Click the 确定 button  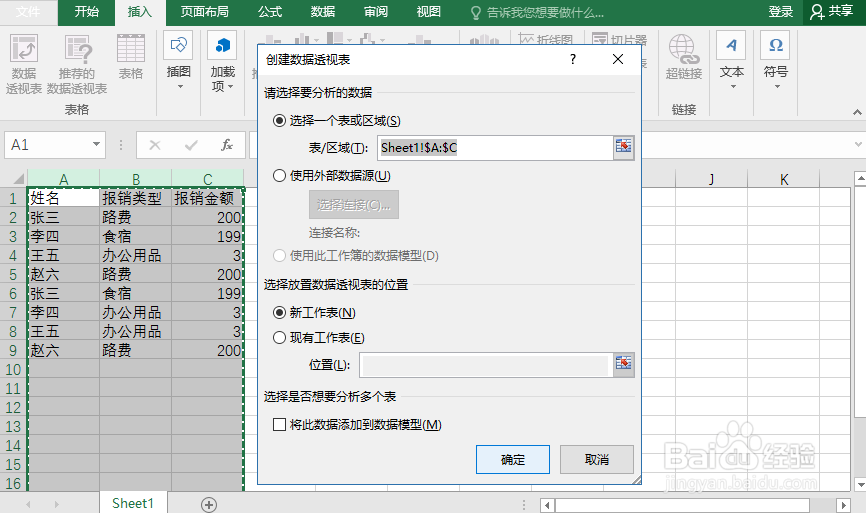[513, 459]
